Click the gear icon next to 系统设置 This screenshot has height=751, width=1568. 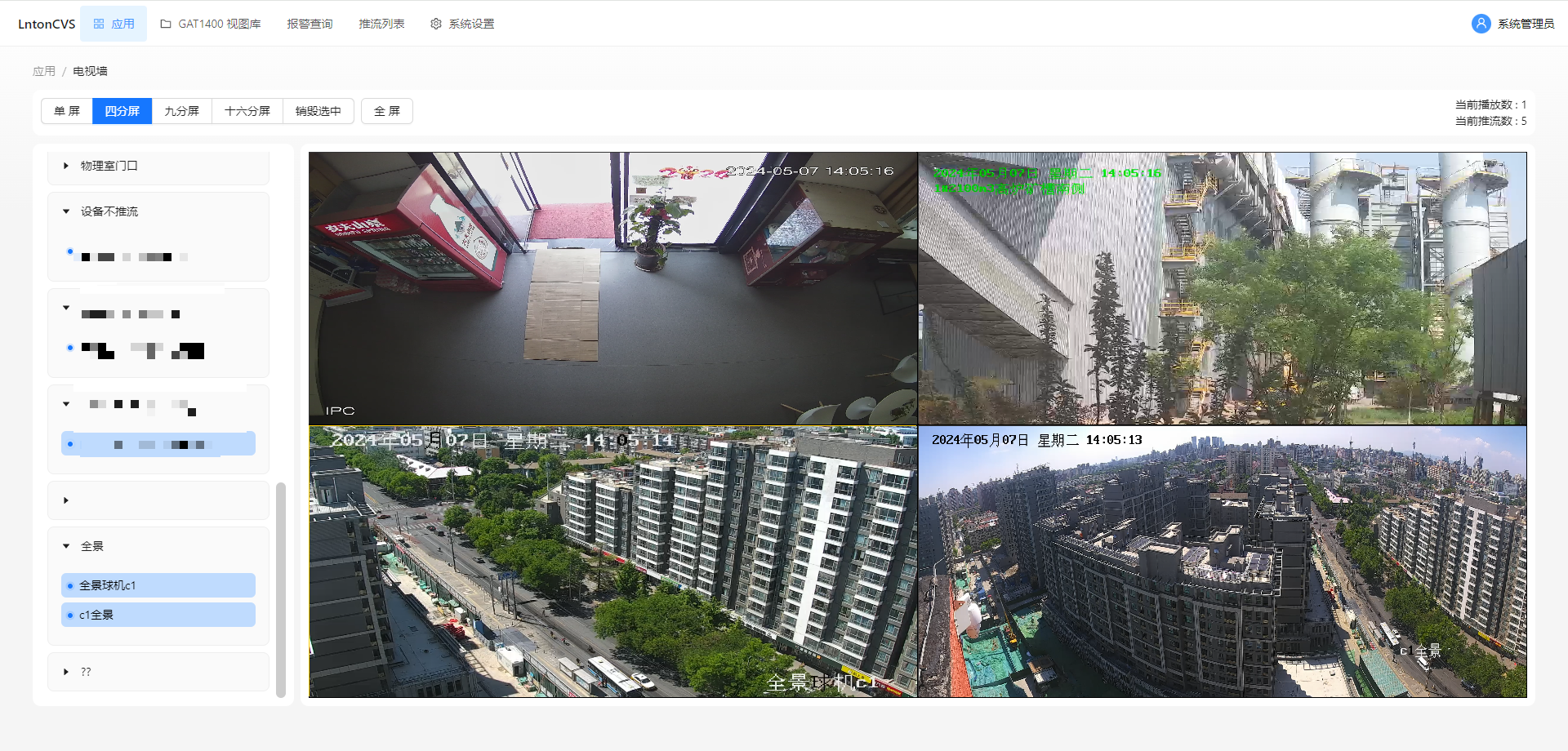click(x=435, y=24)
